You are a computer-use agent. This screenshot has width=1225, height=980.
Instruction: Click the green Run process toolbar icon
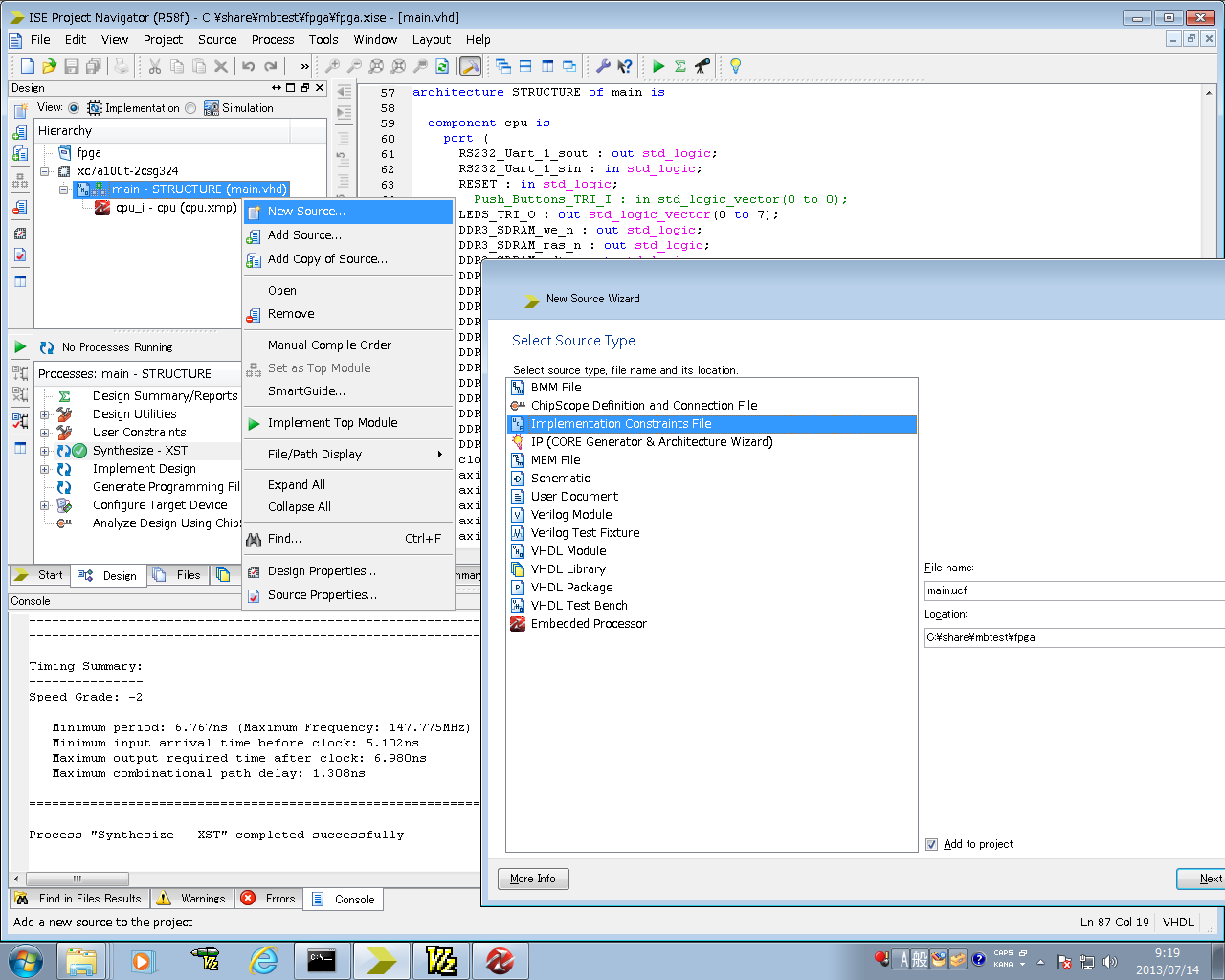pyautogui.click(x=658, y=66)
